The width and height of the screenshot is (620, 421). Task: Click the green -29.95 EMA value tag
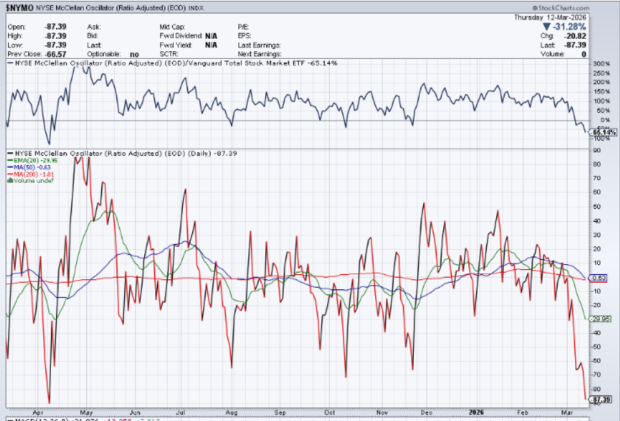602,319
